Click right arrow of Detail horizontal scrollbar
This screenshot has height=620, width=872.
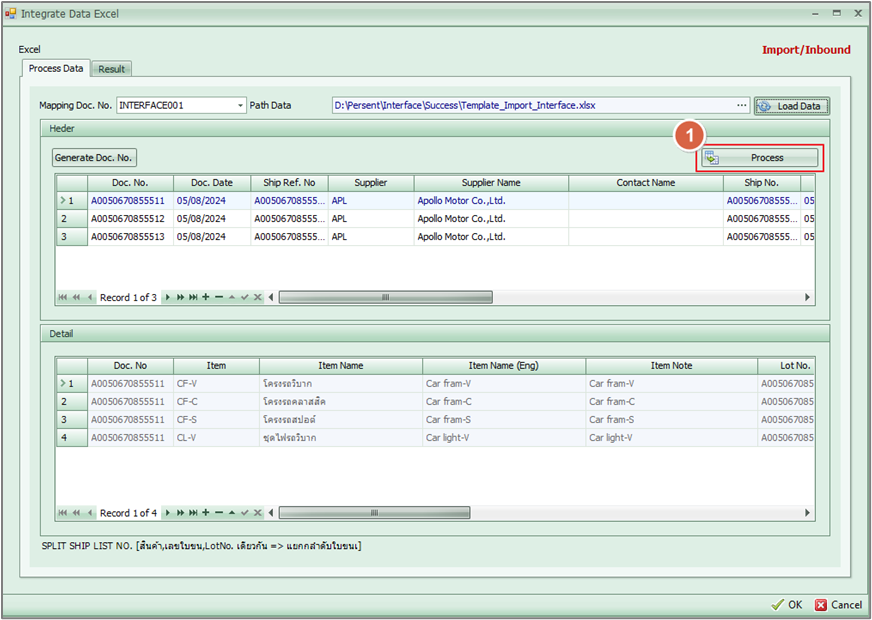pyautogui.click(x=808, y=513)
